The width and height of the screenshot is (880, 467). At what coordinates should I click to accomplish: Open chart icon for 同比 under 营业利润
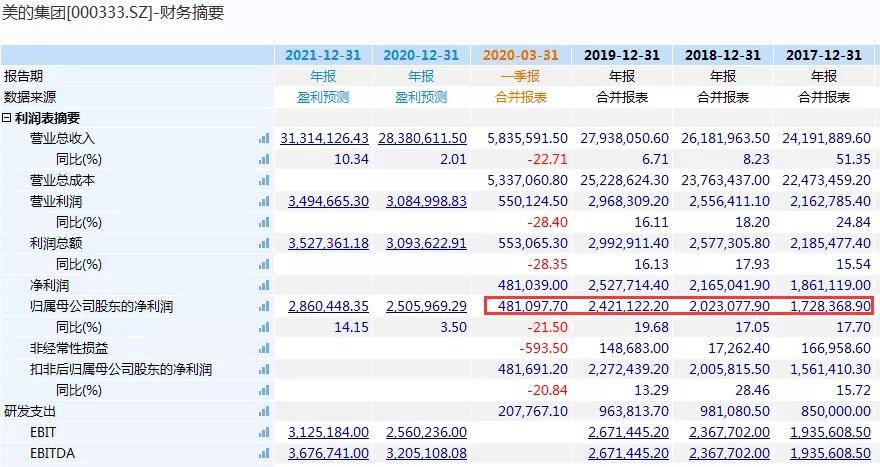pyautogui.click(x=264, y=223)
